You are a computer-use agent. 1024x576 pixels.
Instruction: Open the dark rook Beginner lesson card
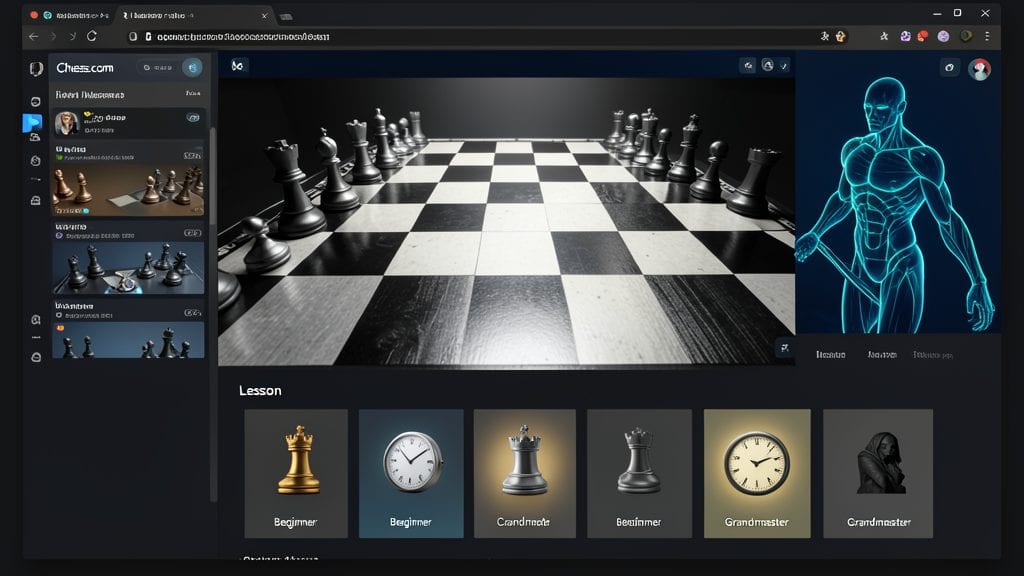click(639, 473)
